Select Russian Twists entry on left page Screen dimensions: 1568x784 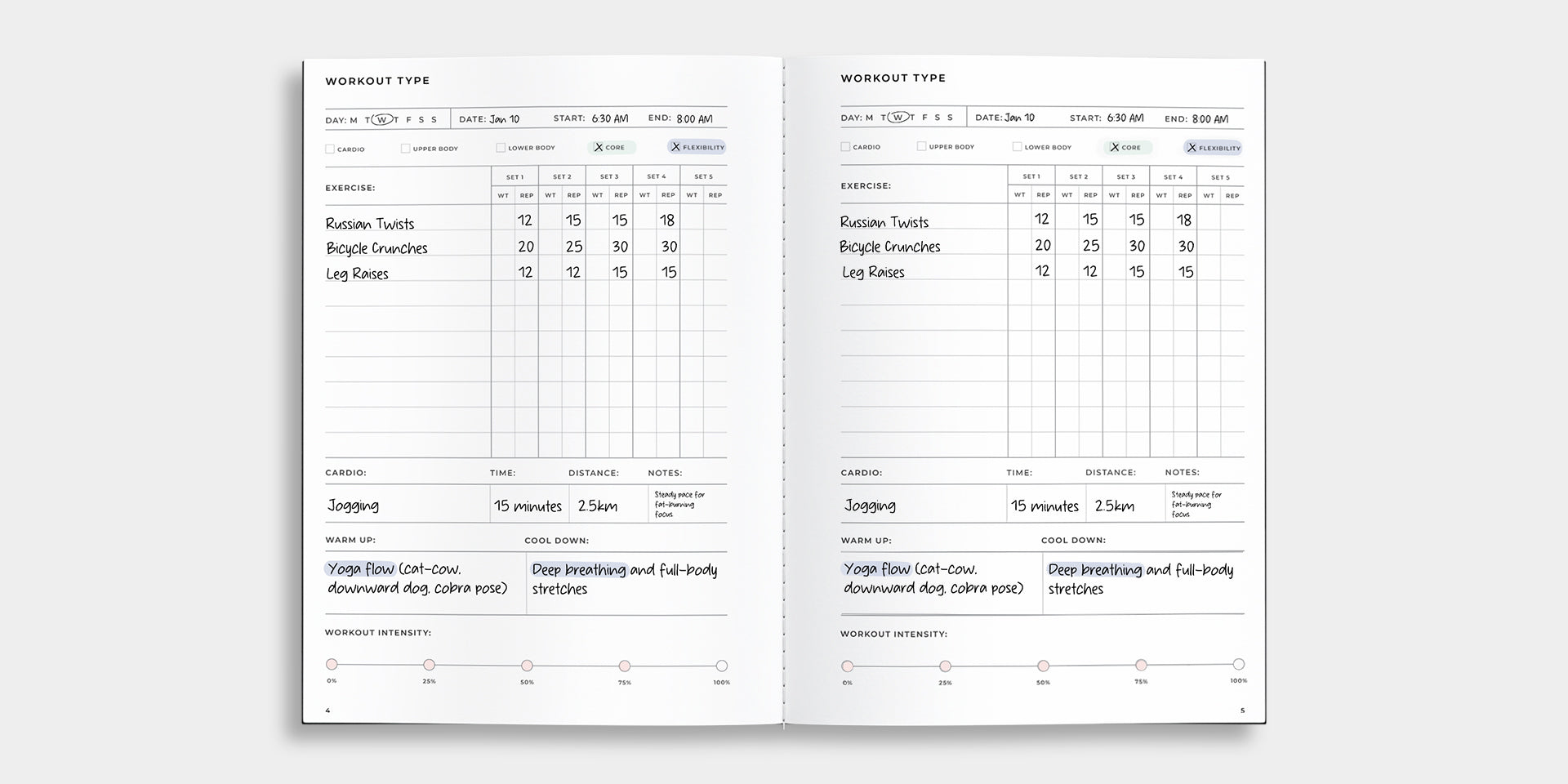click(x=370, y=224)
